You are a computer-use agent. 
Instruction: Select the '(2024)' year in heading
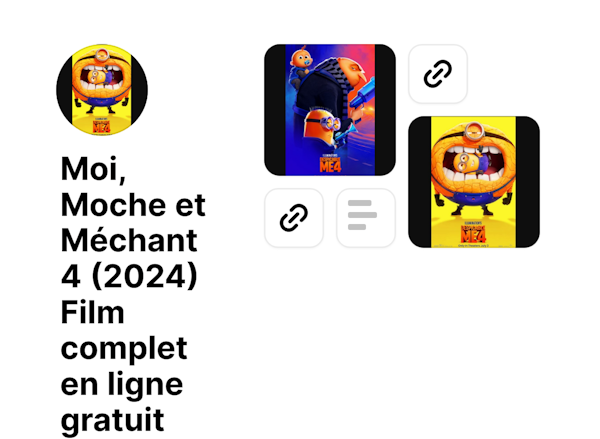pos(145,276)
